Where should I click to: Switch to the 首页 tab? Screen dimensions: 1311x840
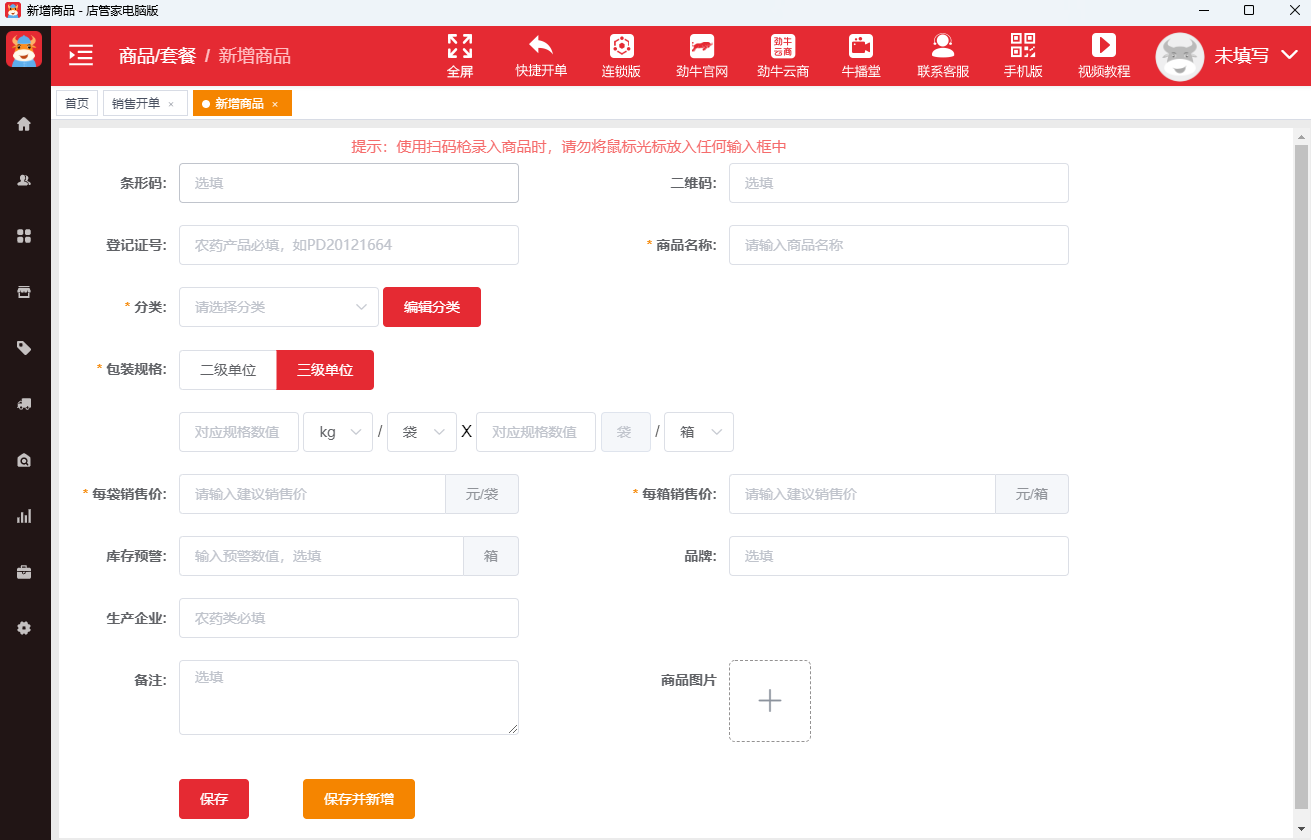point(77,103)
